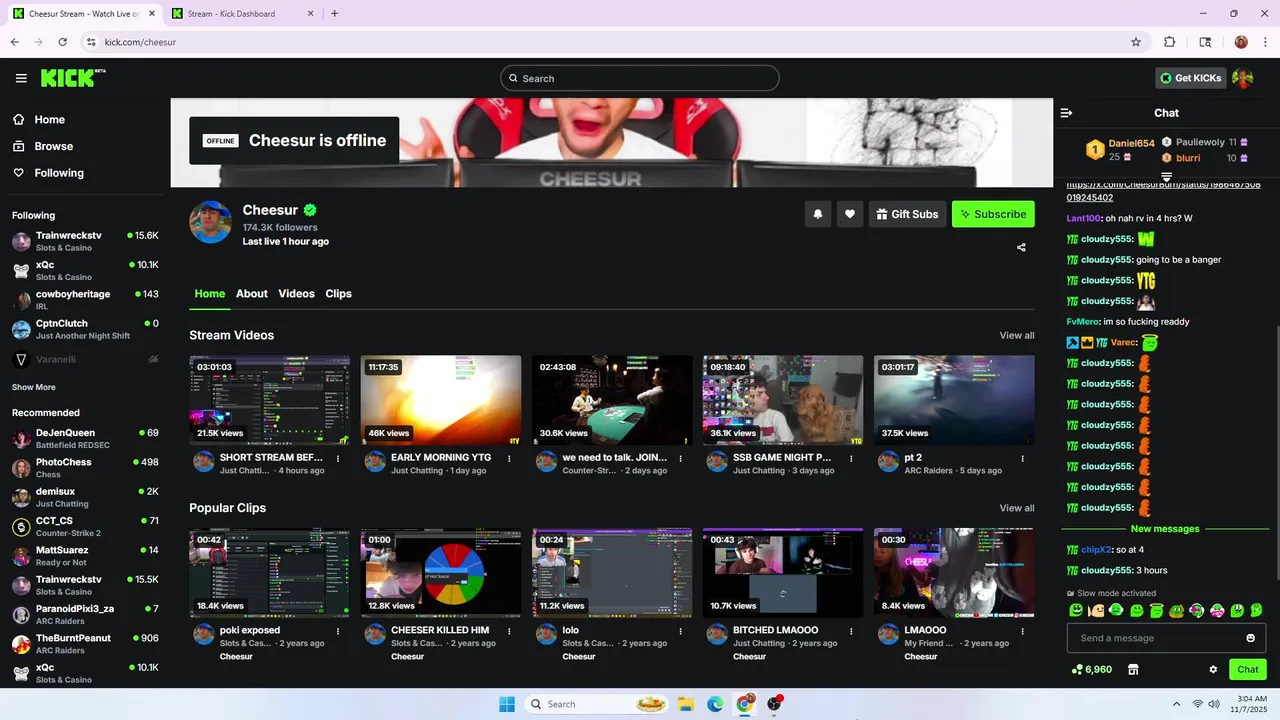
Task: Open Trainwreckstv in Following list
Action: click(85, 241)
